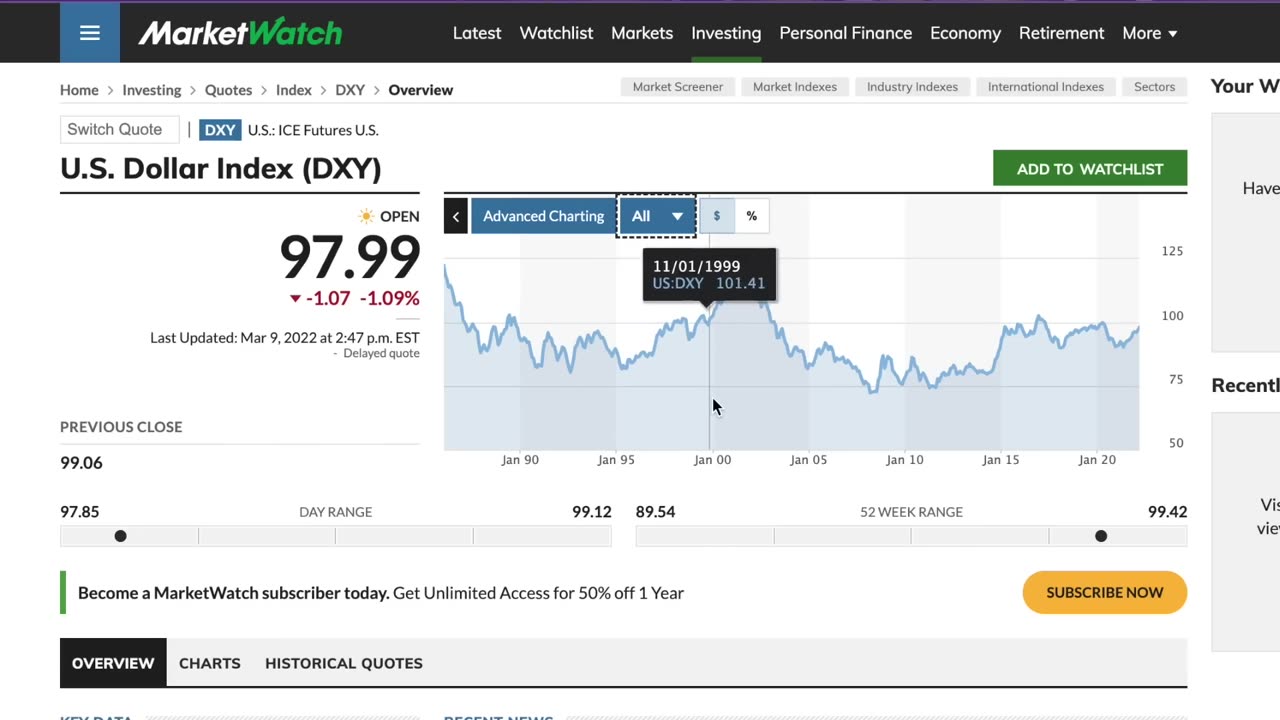
Task: Open the Industry Indexes link
Action: (912, 87)
